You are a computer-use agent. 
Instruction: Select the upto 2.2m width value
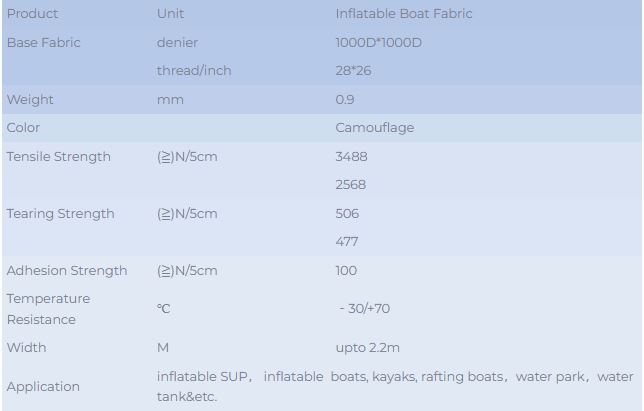pos(367,347)
